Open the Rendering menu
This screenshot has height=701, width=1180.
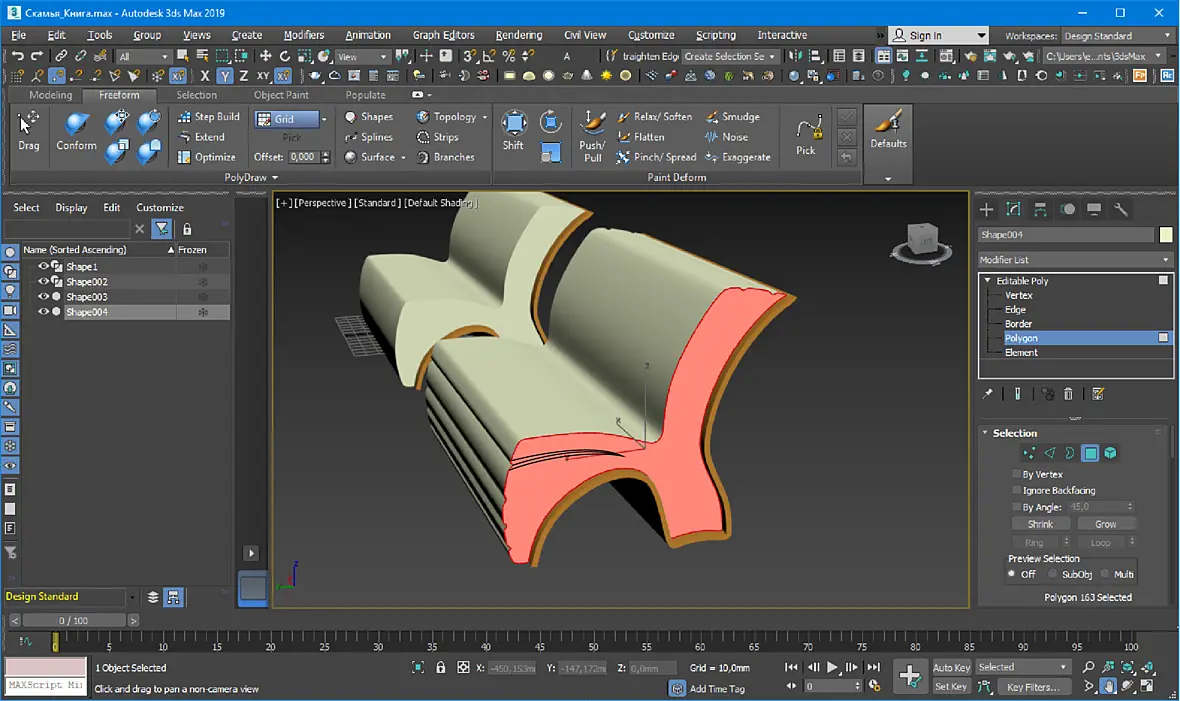point(519,35)
